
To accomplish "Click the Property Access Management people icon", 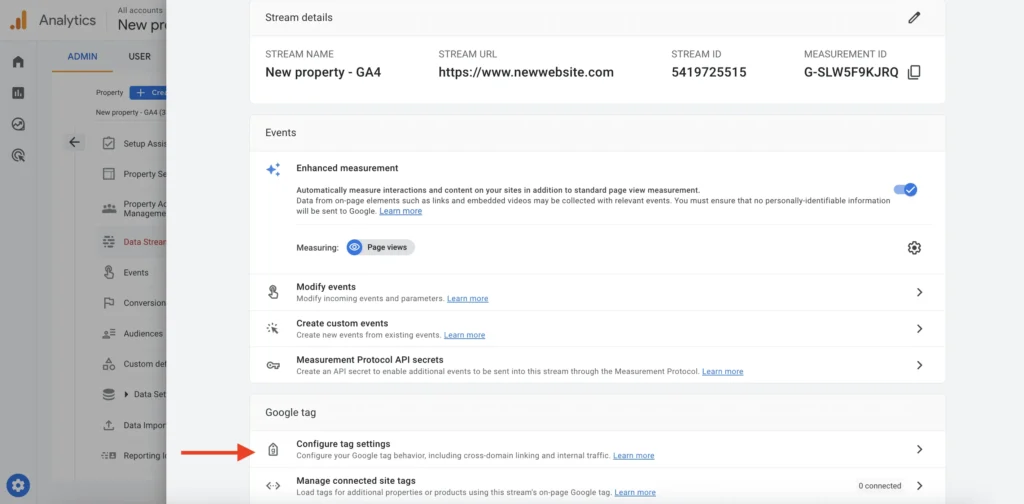I will 109,209.
